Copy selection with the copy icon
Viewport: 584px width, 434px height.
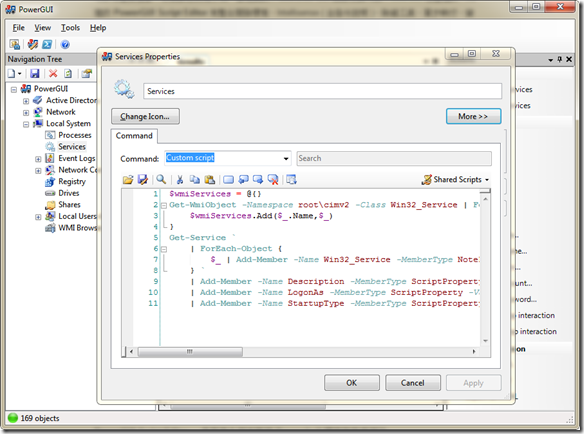(x=194, y=180)
